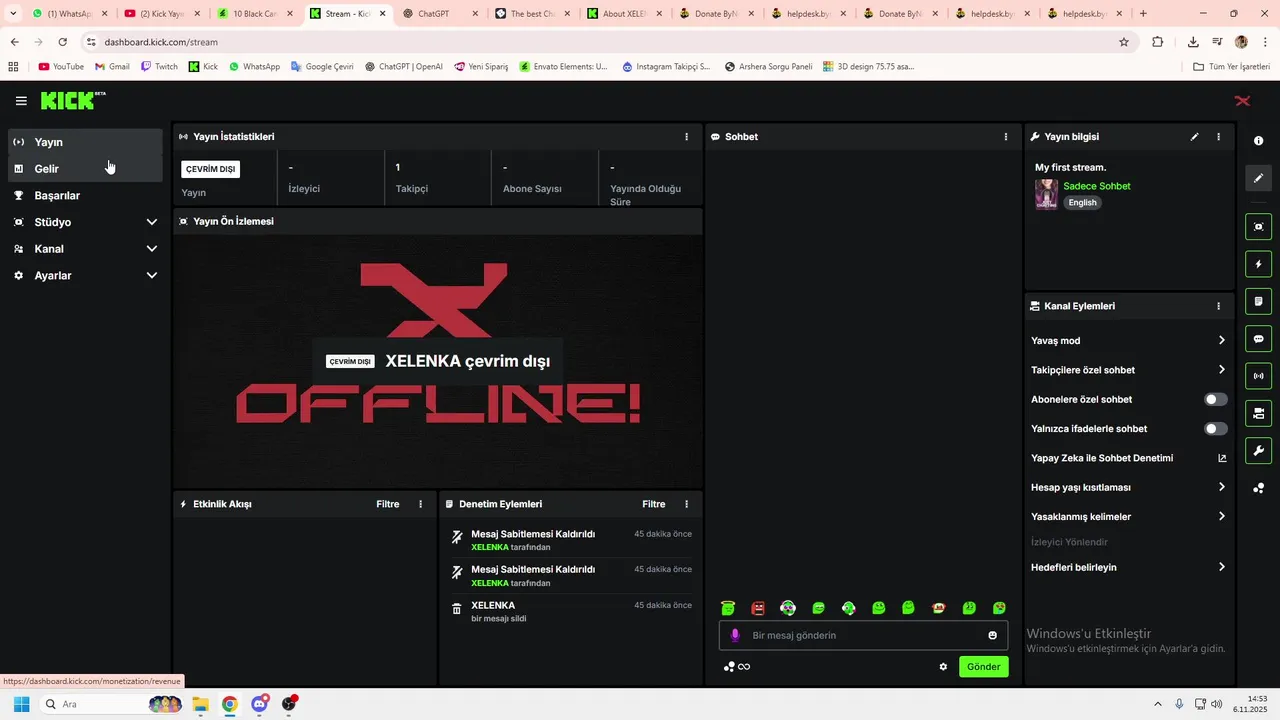Click the pencil icon in the right sidebar

click(x=1258, y=178)
